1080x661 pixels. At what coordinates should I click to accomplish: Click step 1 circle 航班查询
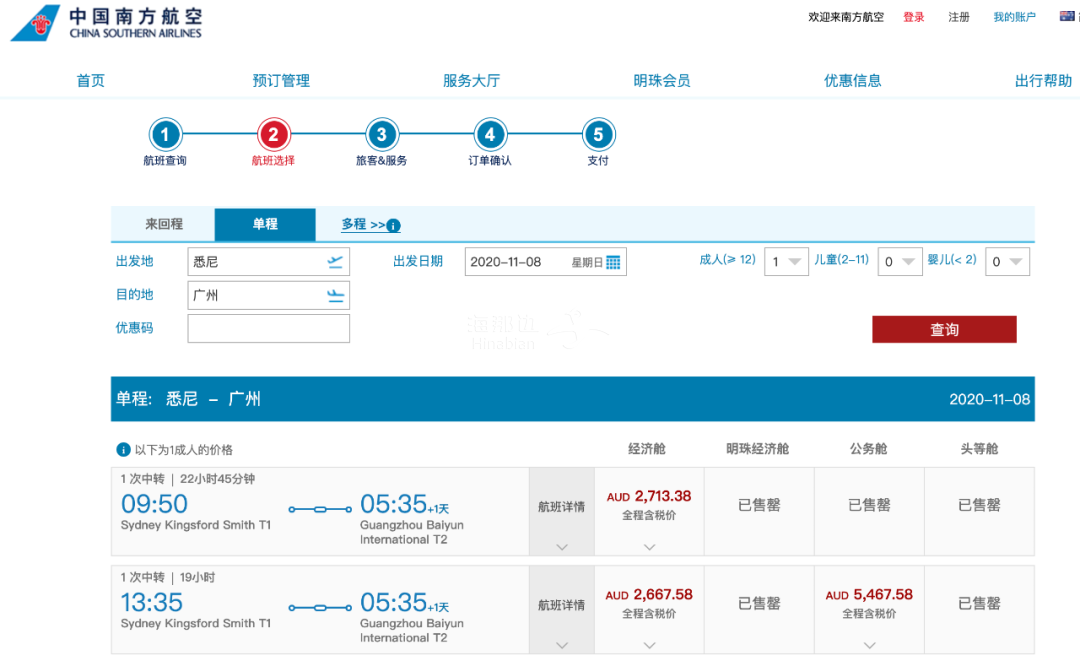coord(165,134)
